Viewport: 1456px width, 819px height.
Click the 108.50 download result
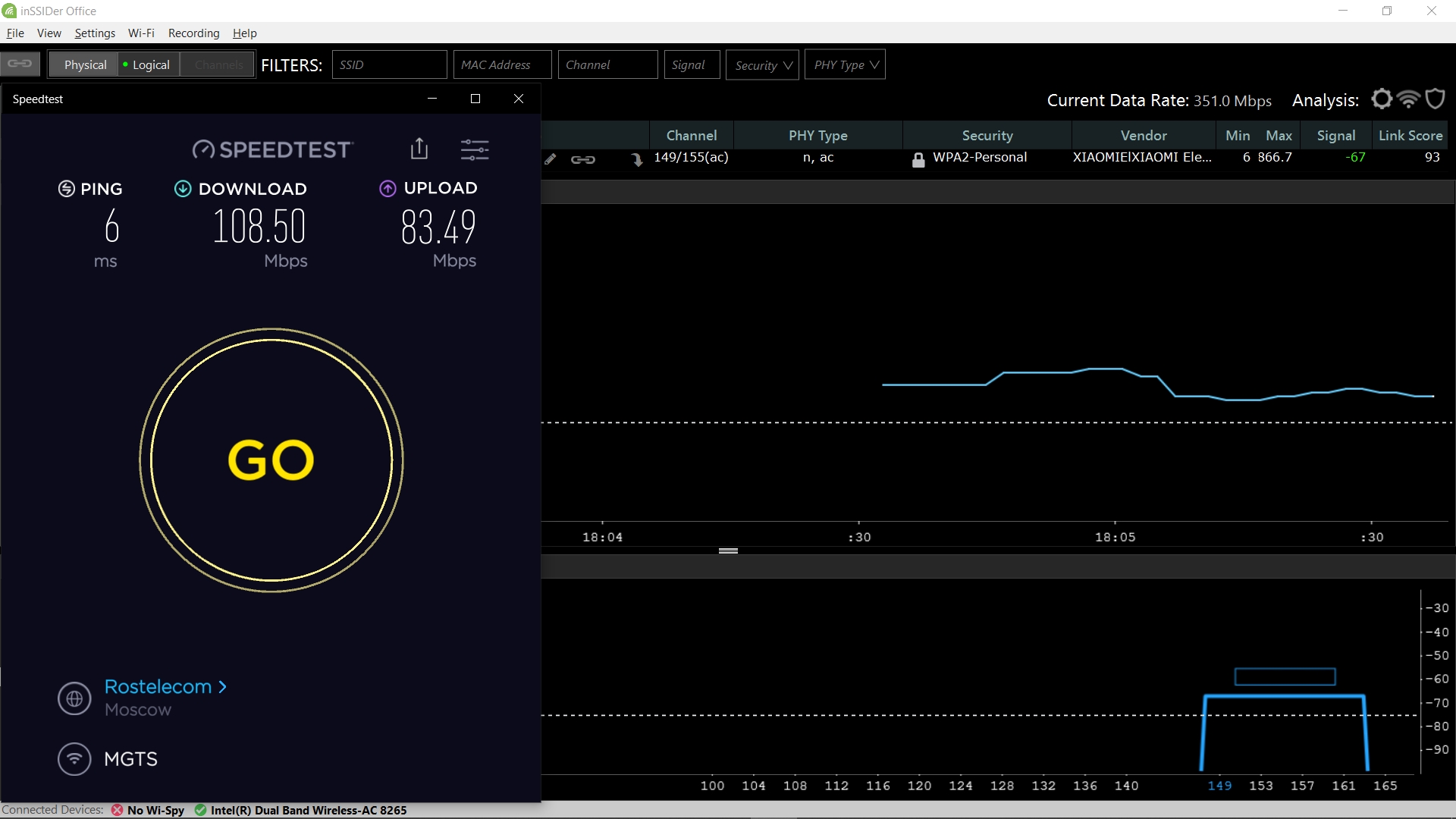coord(259,227)
